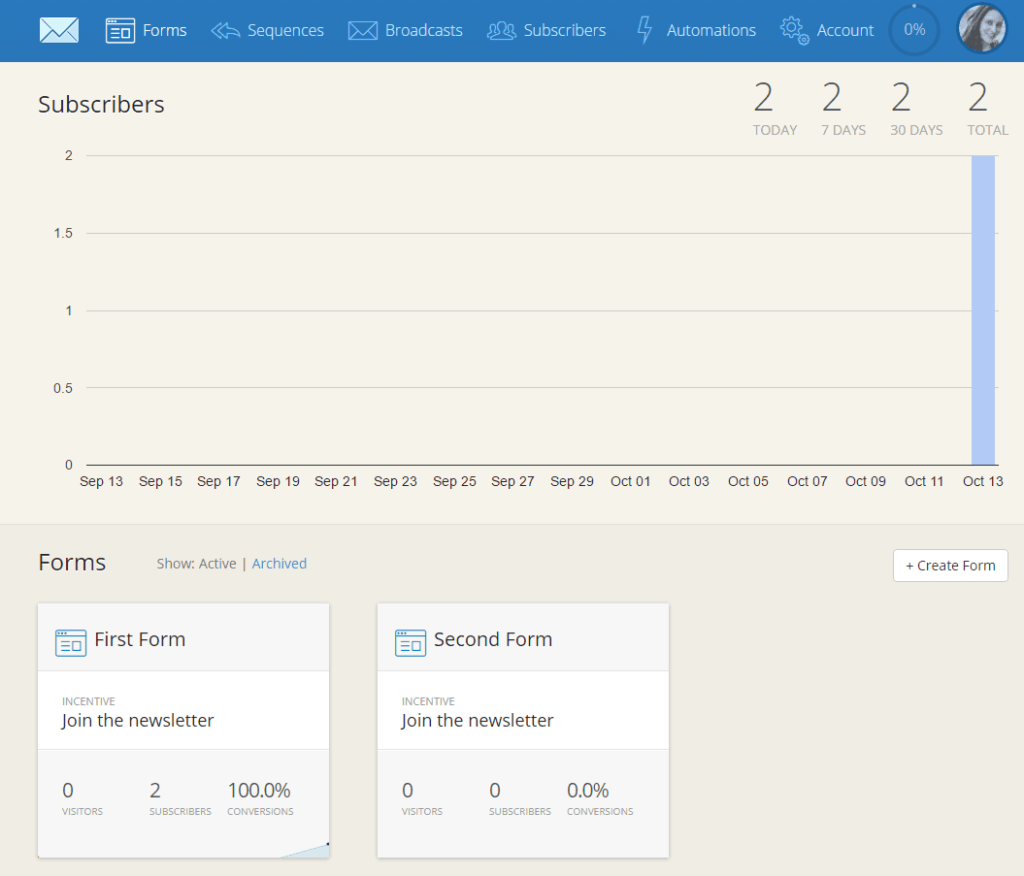Image resolution: width=1024 pixels, height=876 pixels.
Task: Click the Account gear icon
Action: point(794,30)
